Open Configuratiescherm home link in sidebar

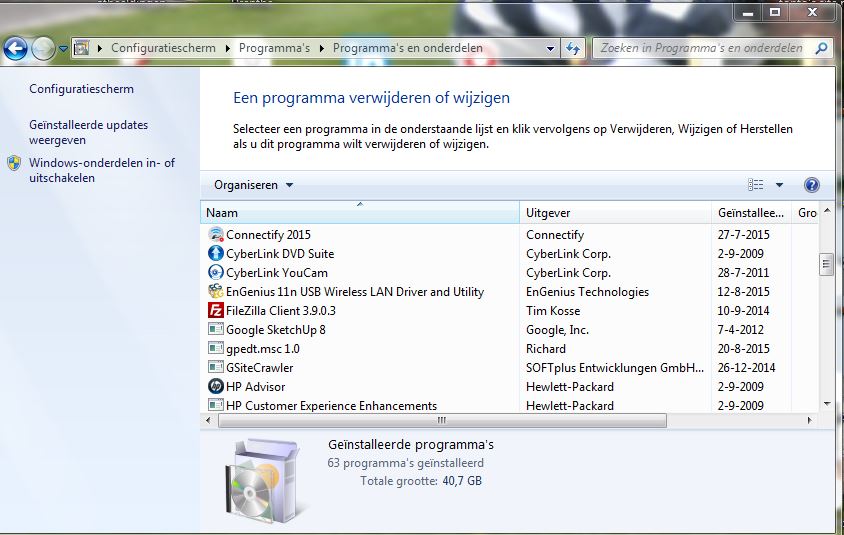(81, 89)
